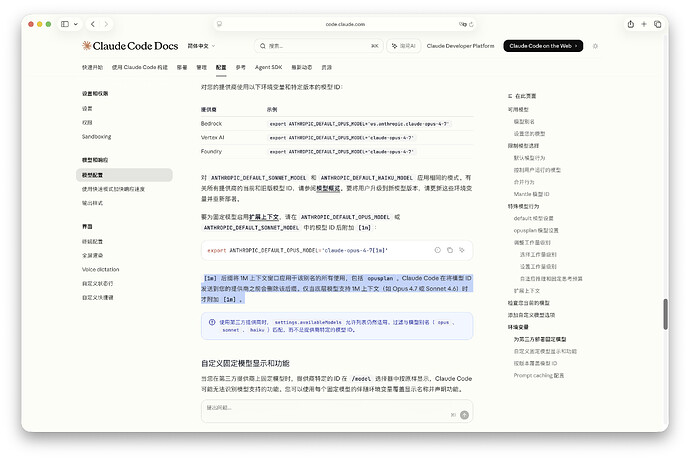Jump to 可用模型 in the page outline
690x459 pixels.
pos(518,110)
